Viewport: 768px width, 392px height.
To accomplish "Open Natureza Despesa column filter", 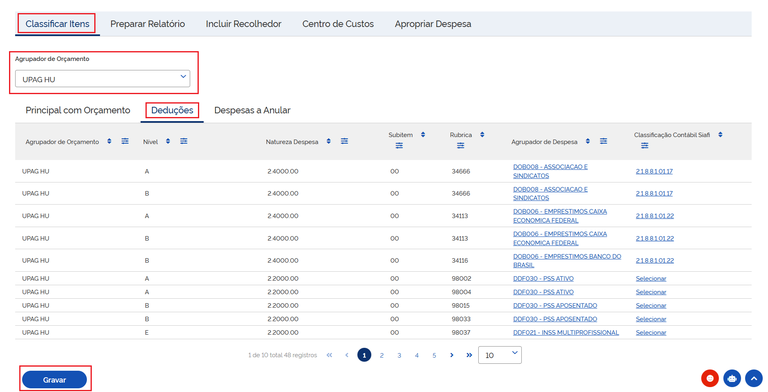I will (344, 141).
